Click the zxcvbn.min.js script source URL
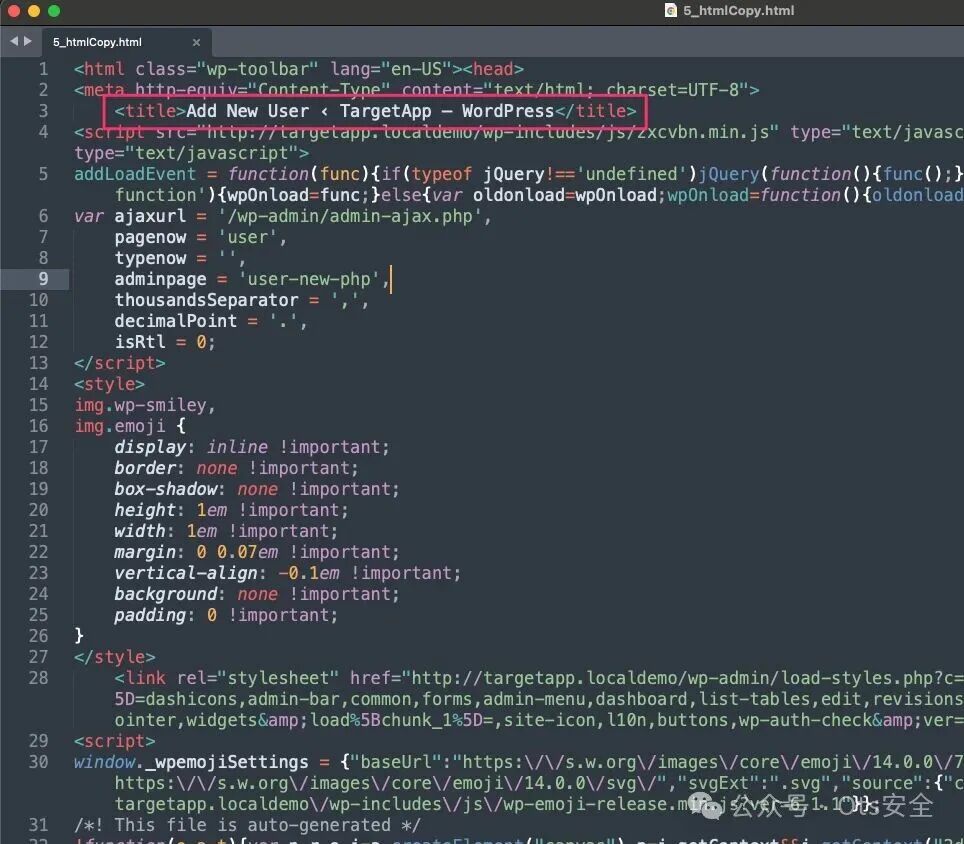 pos(487,132)
